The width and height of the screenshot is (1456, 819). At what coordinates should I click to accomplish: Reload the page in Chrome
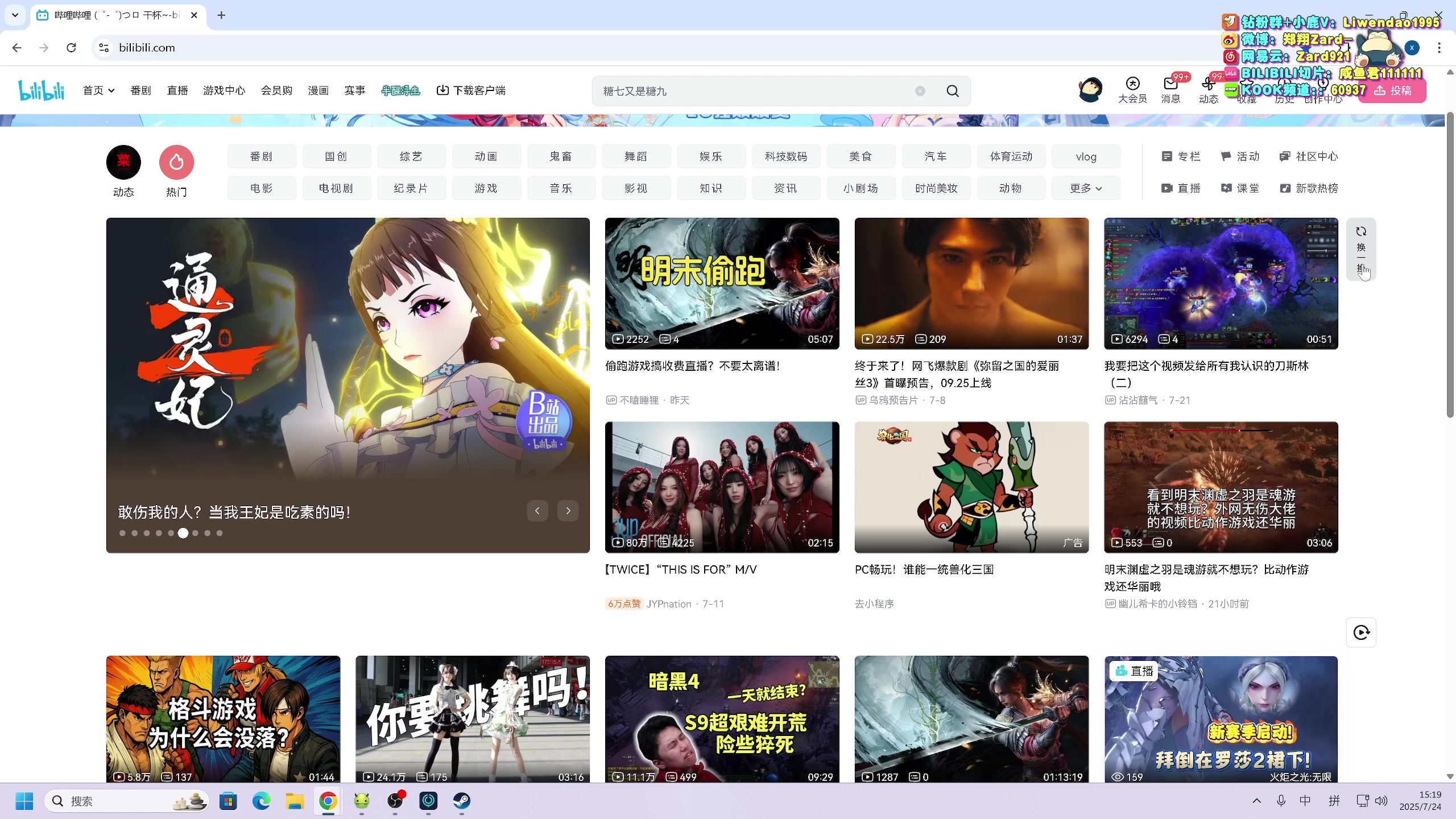(71, 48)
